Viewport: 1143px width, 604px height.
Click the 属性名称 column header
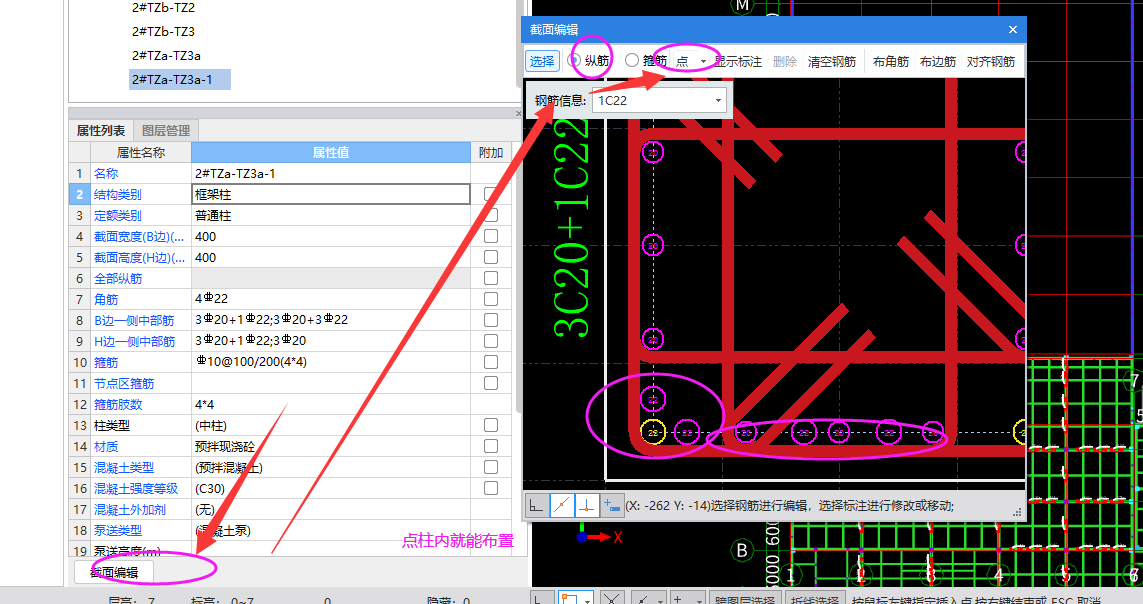click(141, 152)
